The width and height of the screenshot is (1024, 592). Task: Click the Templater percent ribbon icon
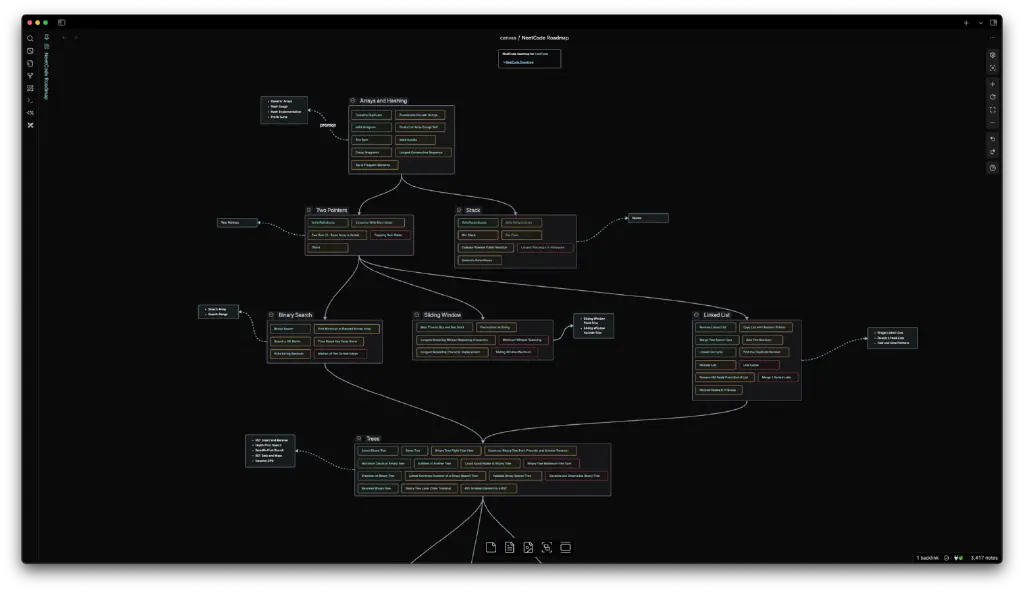(30, 112)
